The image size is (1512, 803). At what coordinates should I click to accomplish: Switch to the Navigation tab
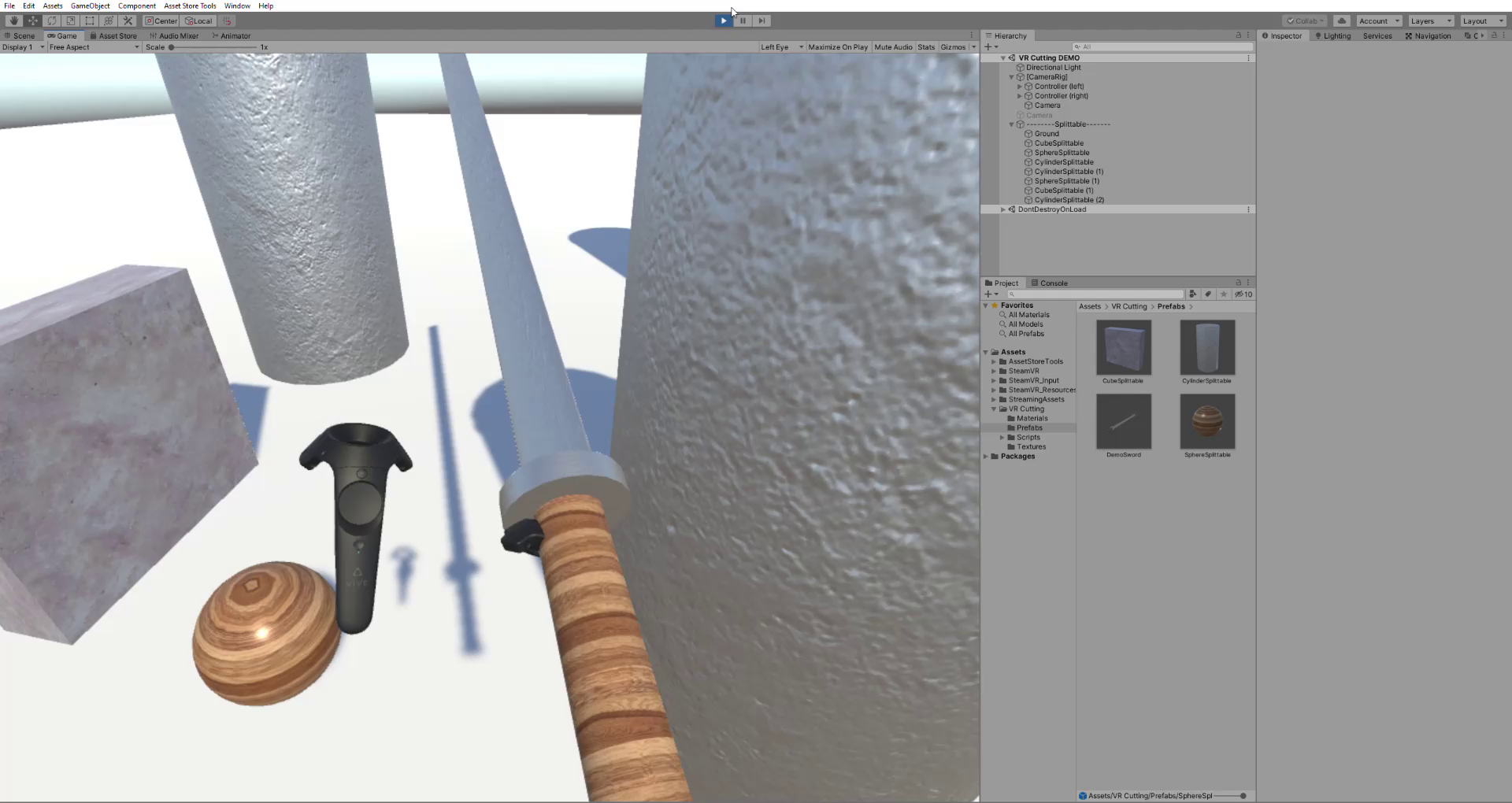click(x=1428, y=35)
